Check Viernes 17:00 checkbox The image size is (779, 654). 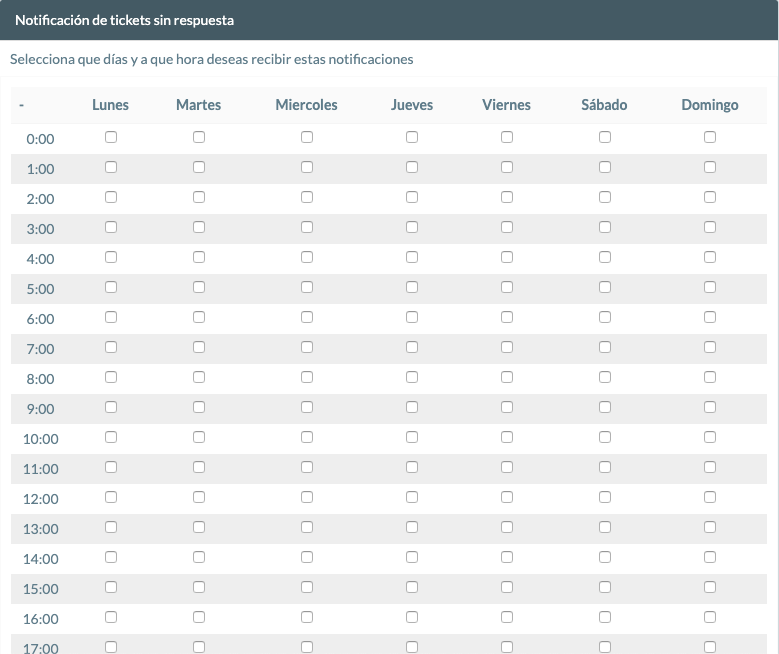(506, 647)
